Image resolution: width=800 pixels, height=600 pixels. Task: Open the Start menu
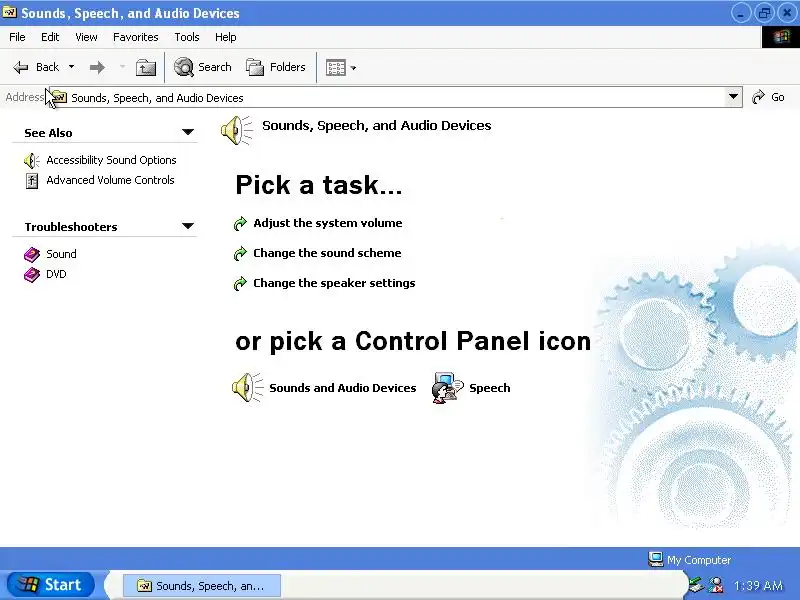(x=51, y=584)
